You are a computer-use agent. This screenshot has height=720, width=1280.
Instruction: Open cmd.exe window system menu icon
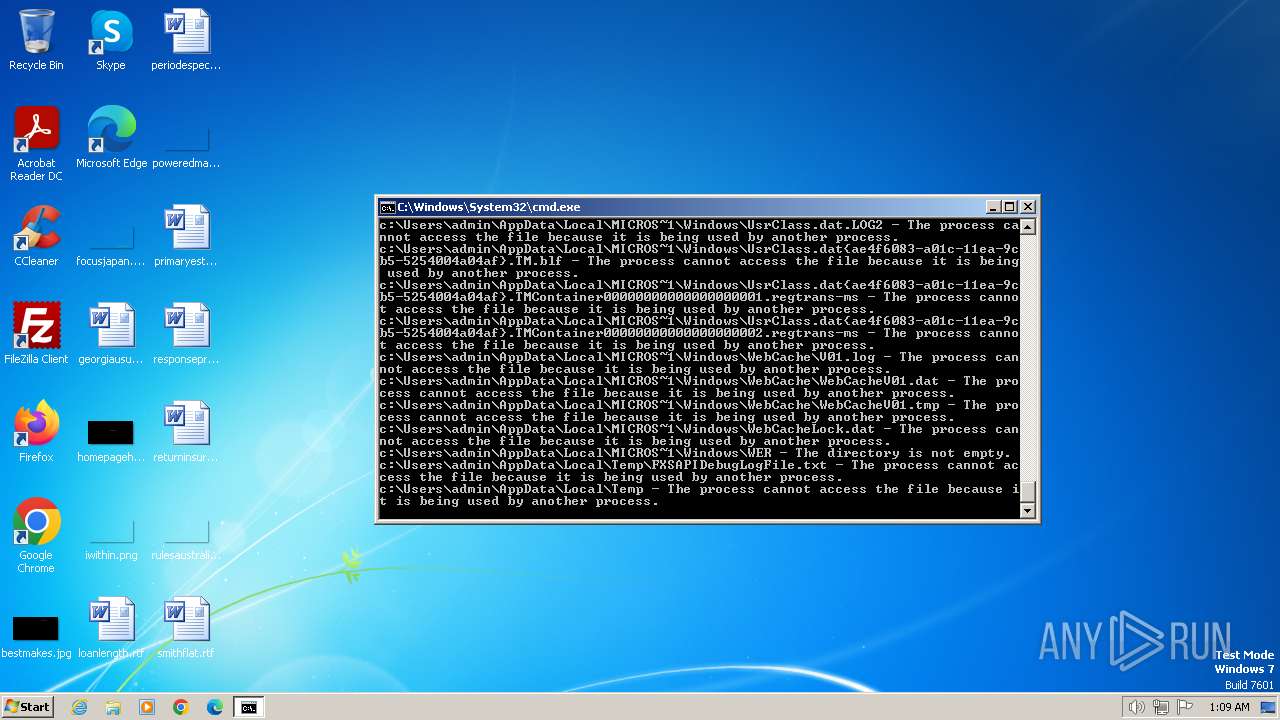[x=387, y=207]
